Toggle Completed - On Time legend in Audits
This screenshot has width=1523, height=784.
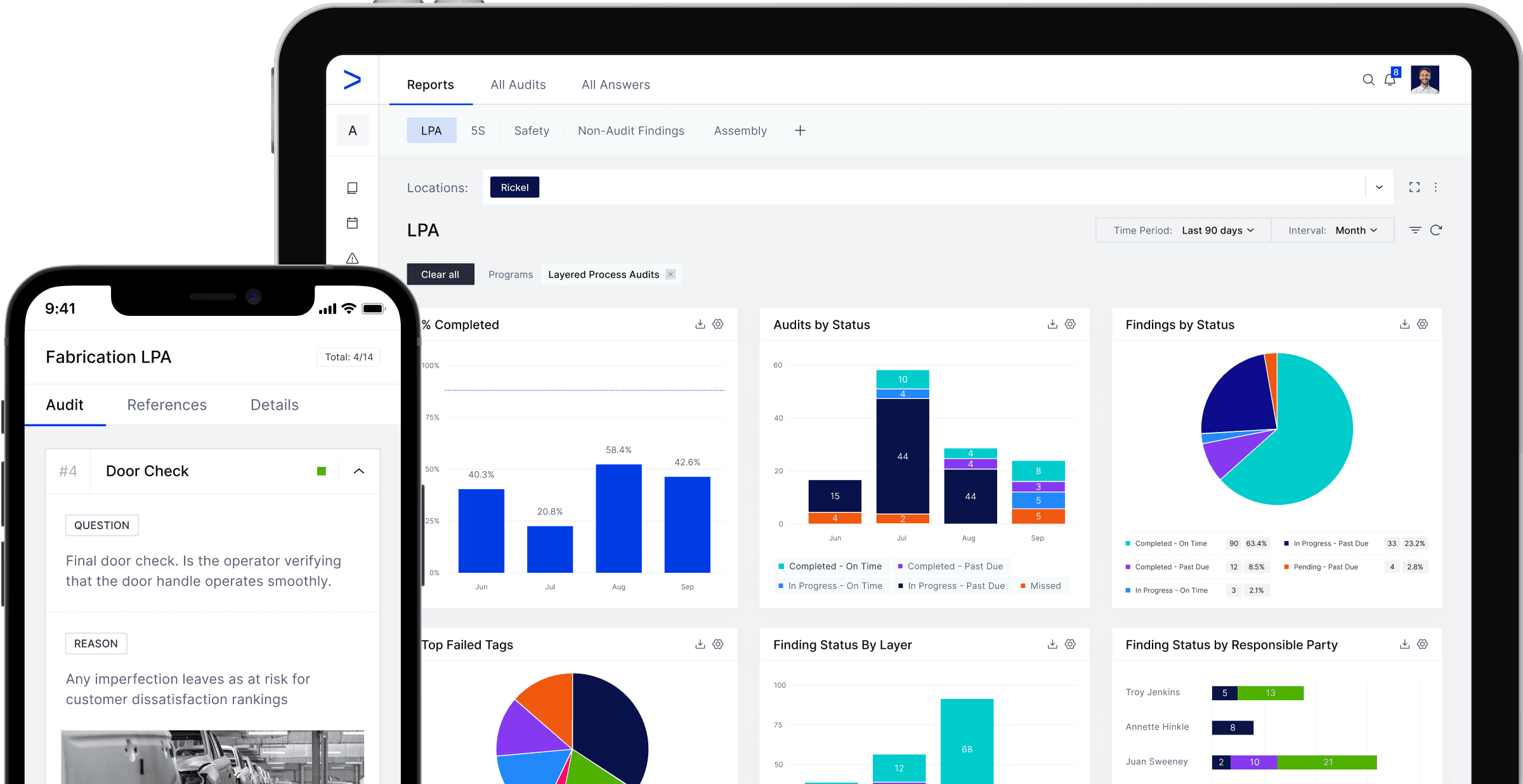(x=830, y=566)
